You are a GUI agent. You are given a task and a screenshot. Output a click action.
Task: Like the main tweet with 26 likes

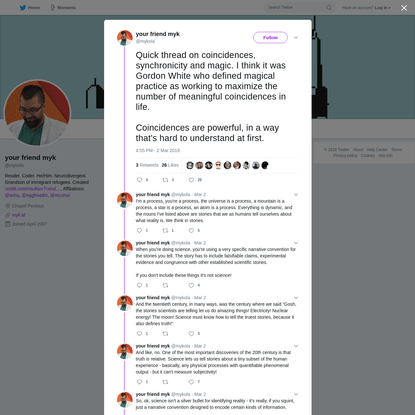(x=191, y=180)
